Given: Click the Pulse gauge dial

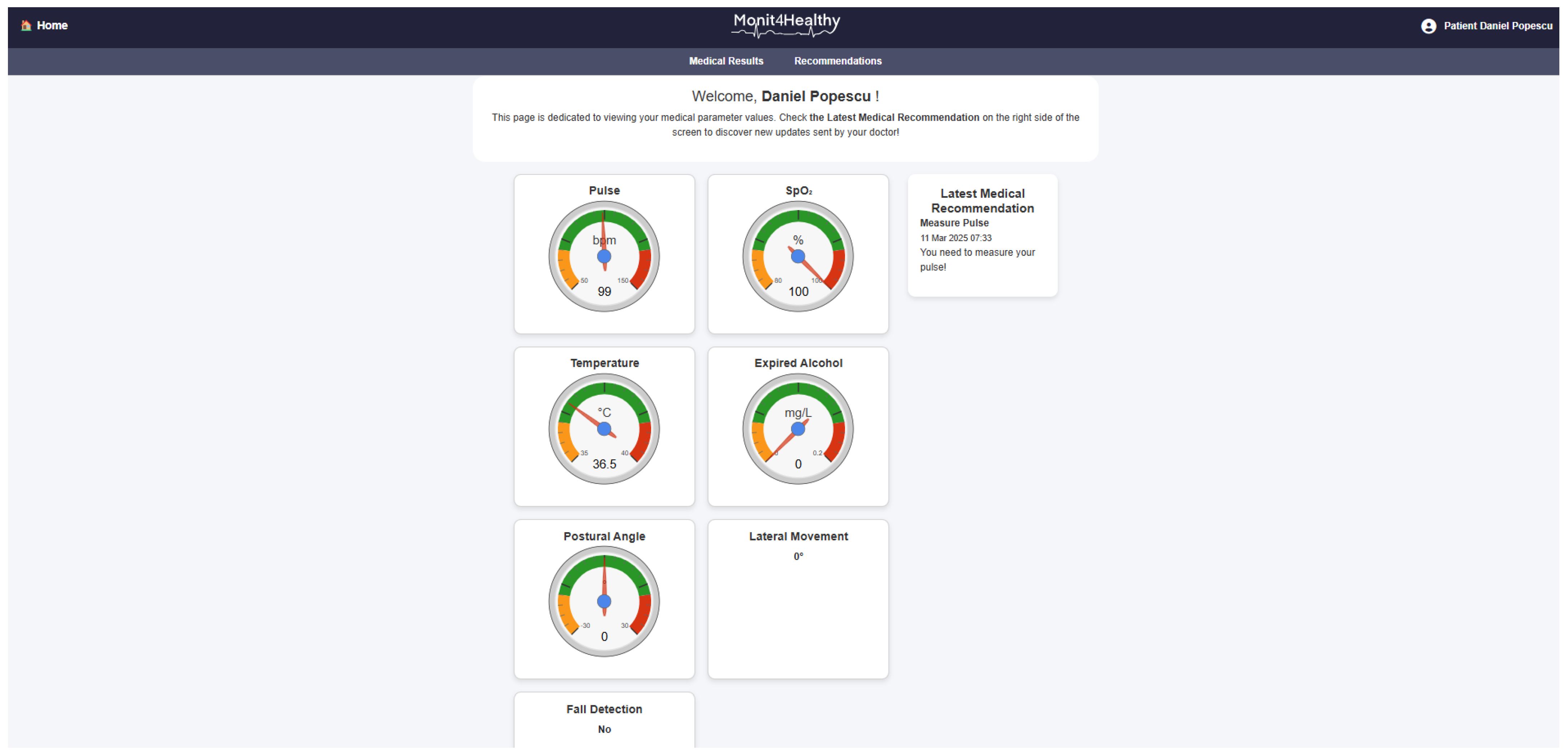Looking at the screenshot, I should [604, 256].
